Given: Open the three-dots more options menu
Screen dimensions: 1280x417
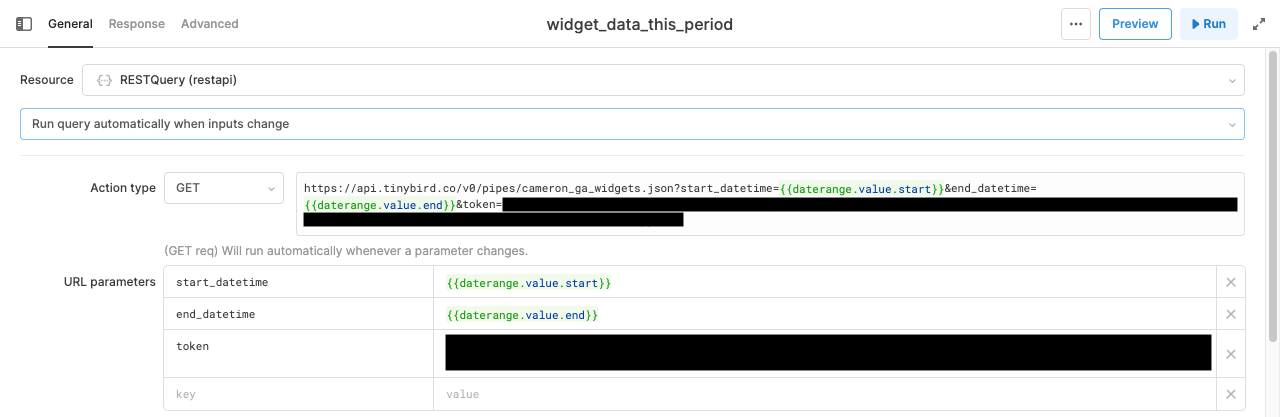Looking at the screenshot, I should (1076, 24).
